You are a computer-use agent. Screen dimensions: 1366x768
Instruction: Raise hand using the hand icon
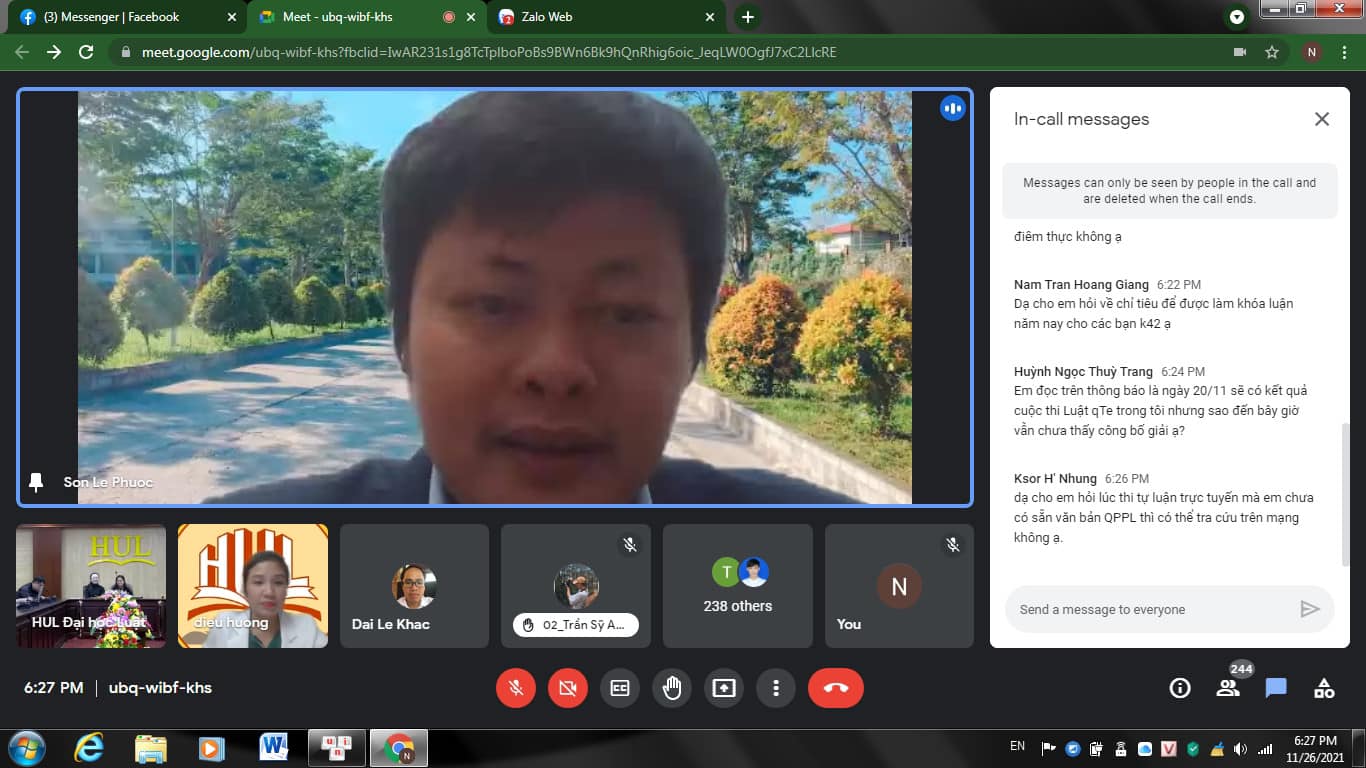point(672,688)
